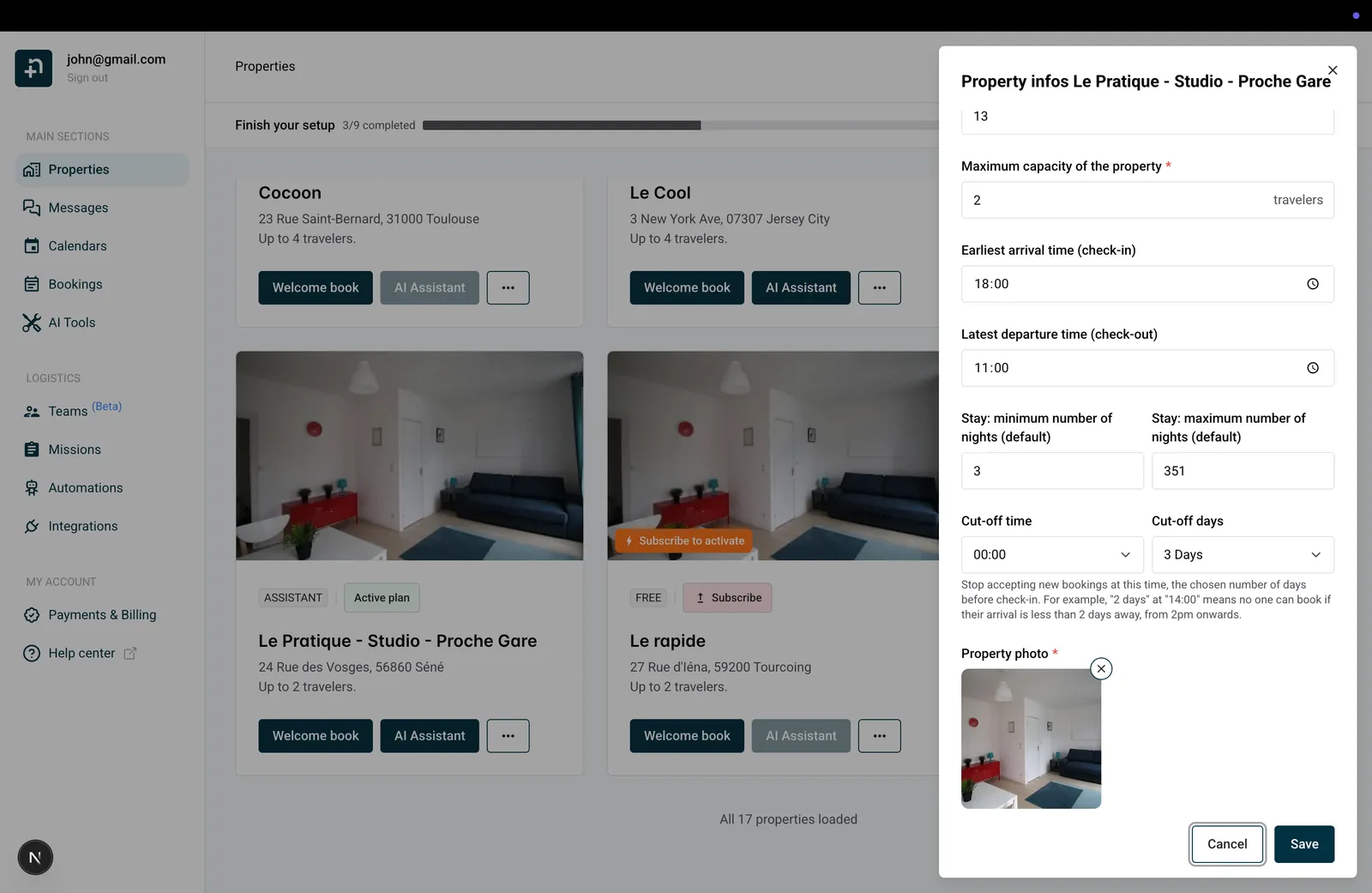
Task: Close the Property infos panel
Action: [1333, 70]
